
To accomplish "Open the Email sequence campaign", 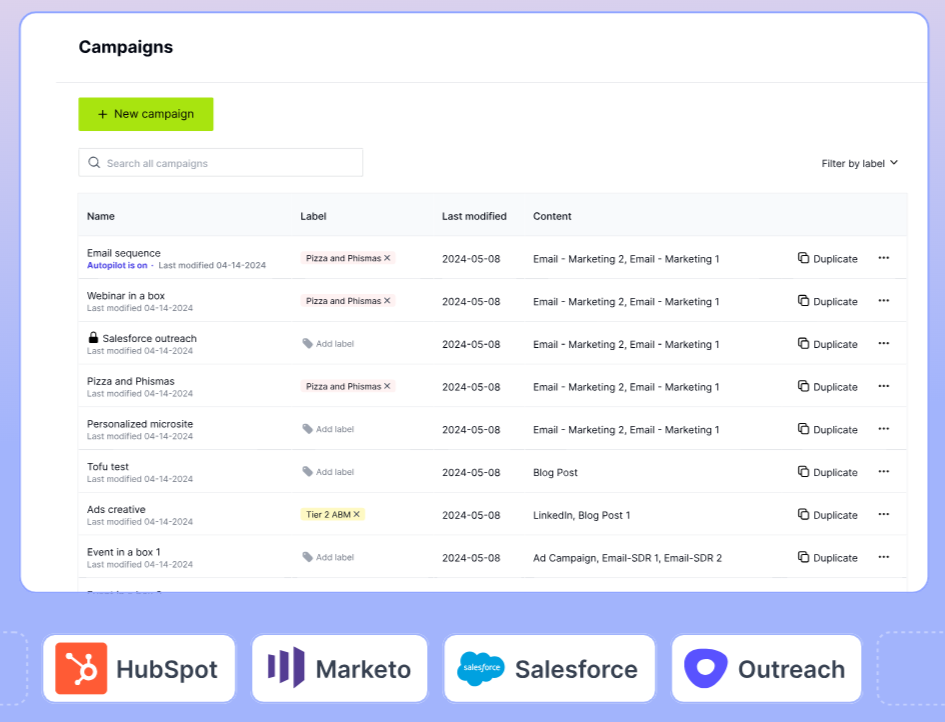I will click(x=124, y=253).
